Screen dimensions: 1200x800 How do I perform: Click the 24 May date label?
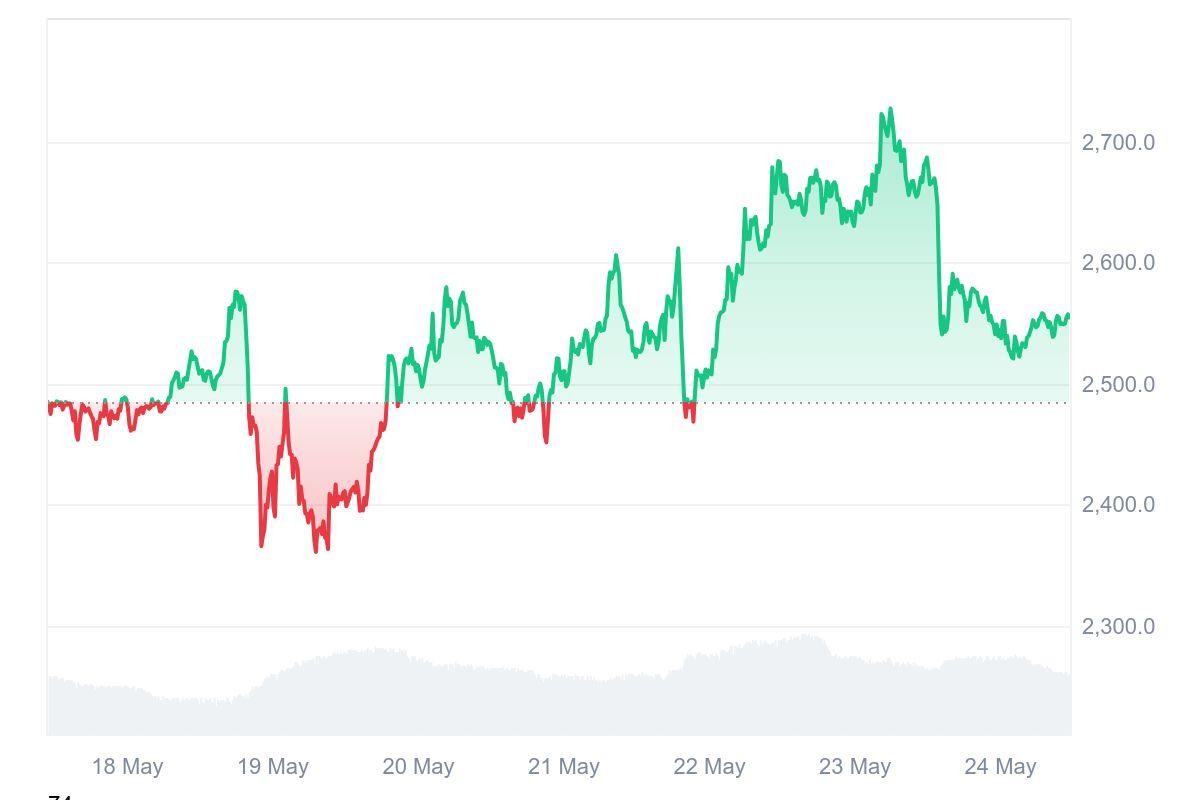click(1000, 767)
